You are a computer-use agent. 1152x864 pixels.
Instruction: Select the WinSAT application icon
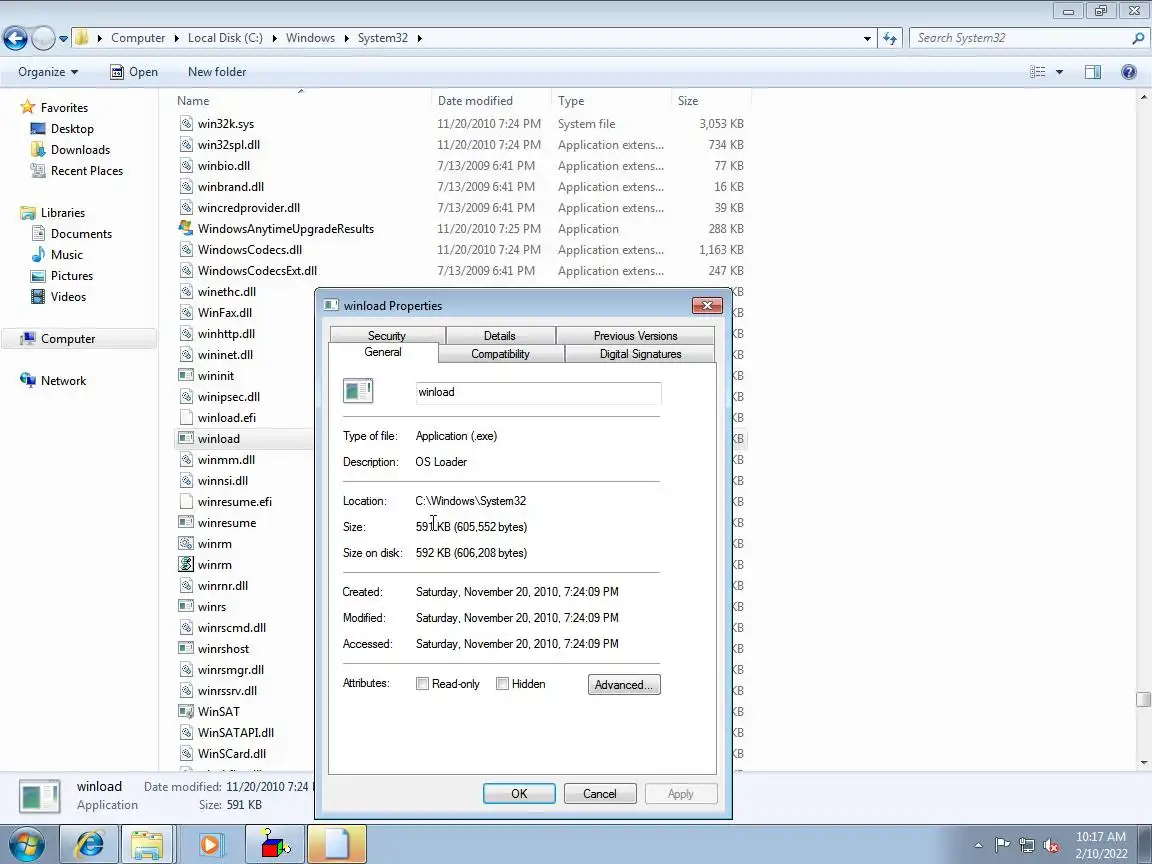pos(187,711)
